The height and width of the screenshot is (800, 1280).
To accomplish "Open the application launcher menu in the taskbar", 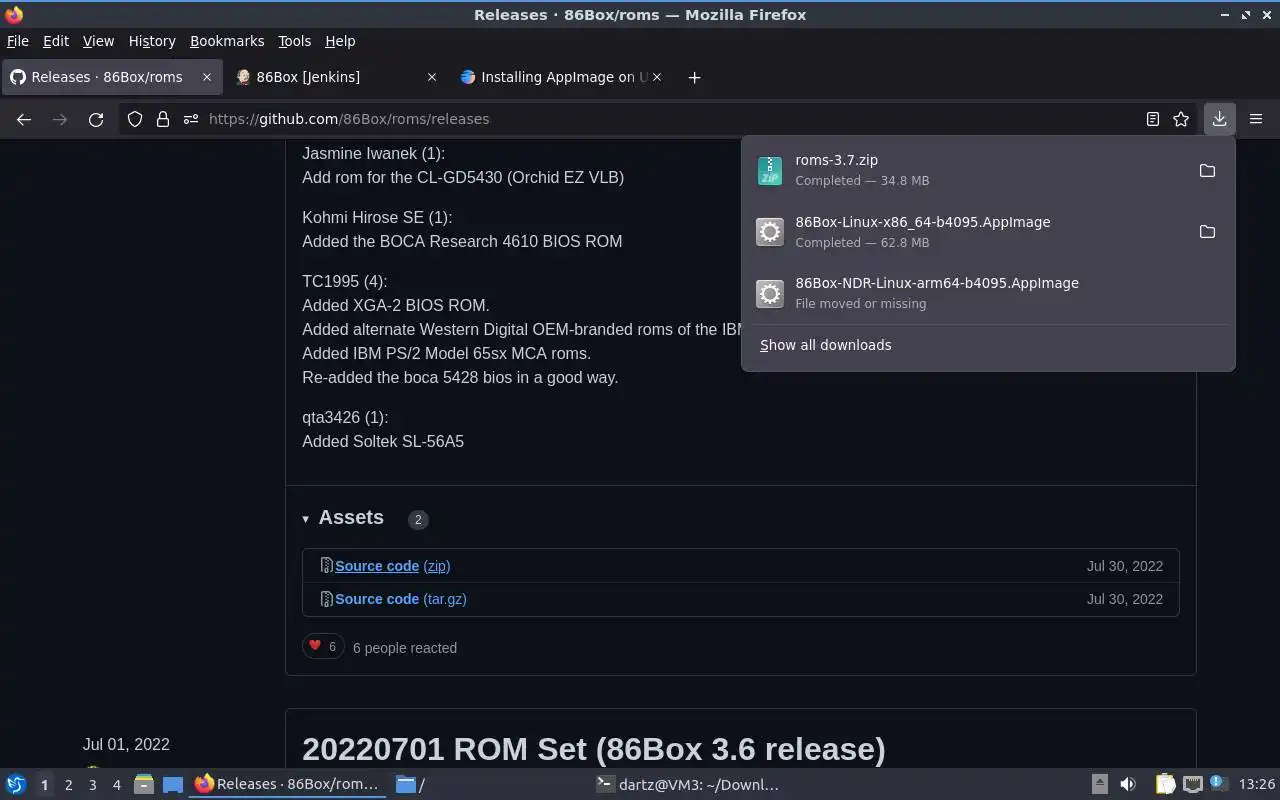I will (15, 785).
